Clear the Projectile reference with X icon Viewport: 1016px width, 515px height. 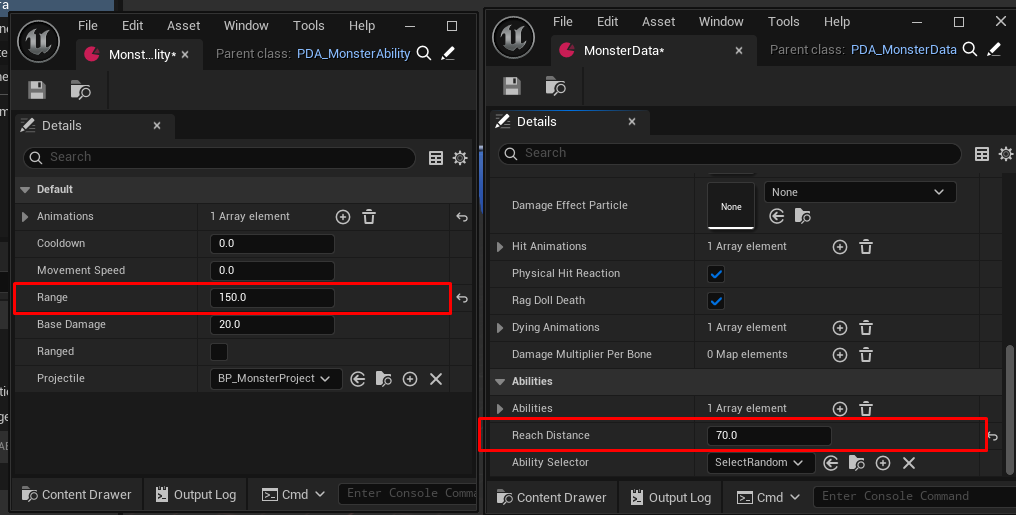(x=436, y=379)
